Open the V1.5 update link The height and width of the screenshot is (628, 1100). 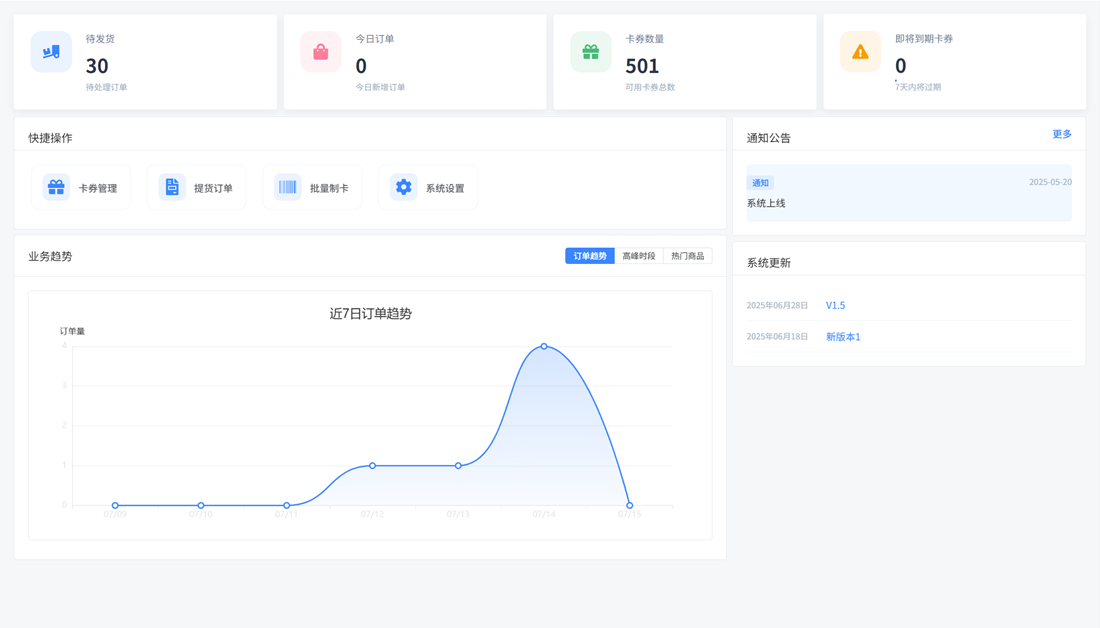835,305
